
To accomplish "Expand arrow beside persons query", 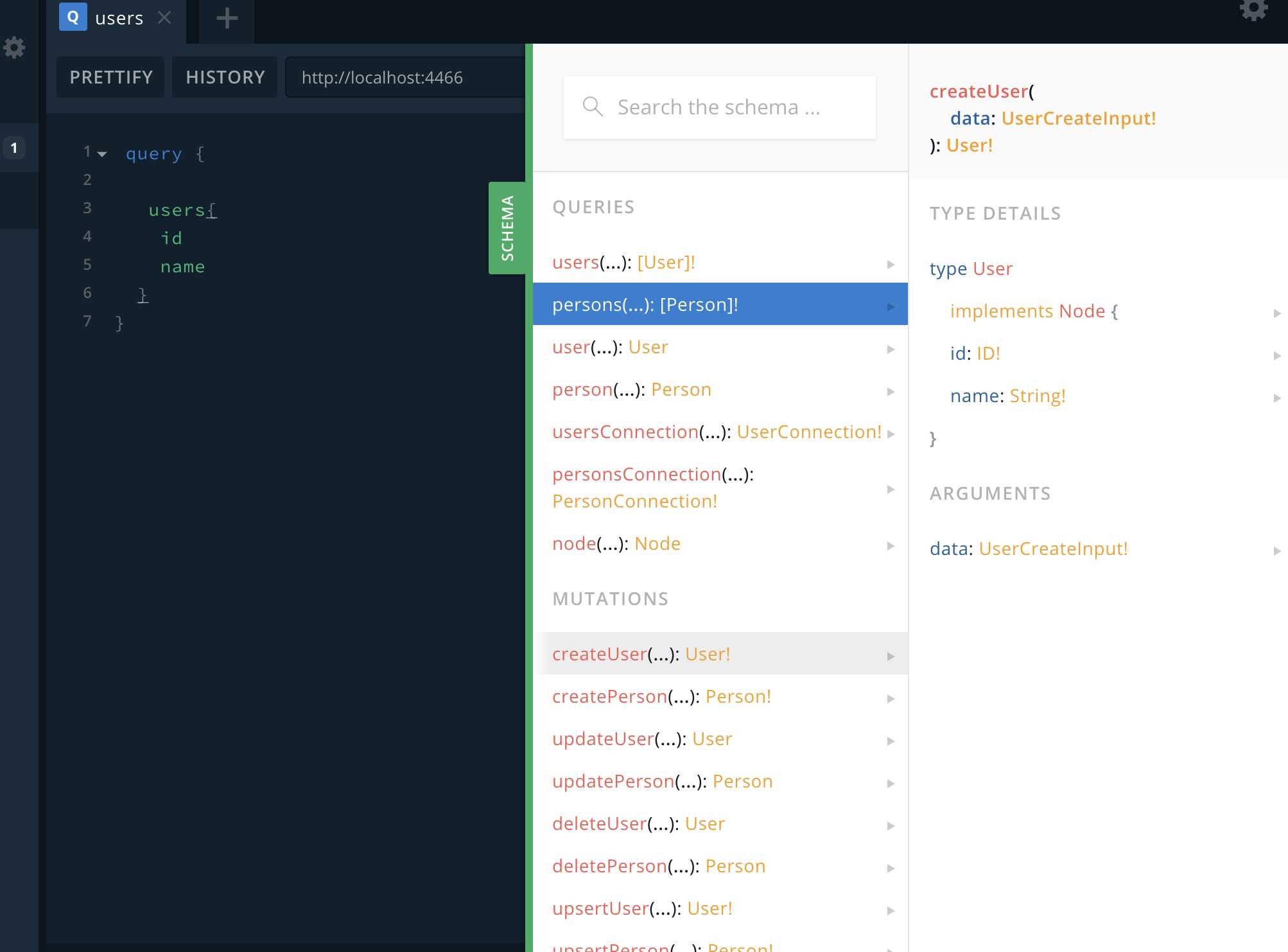I will click(891, 306).
